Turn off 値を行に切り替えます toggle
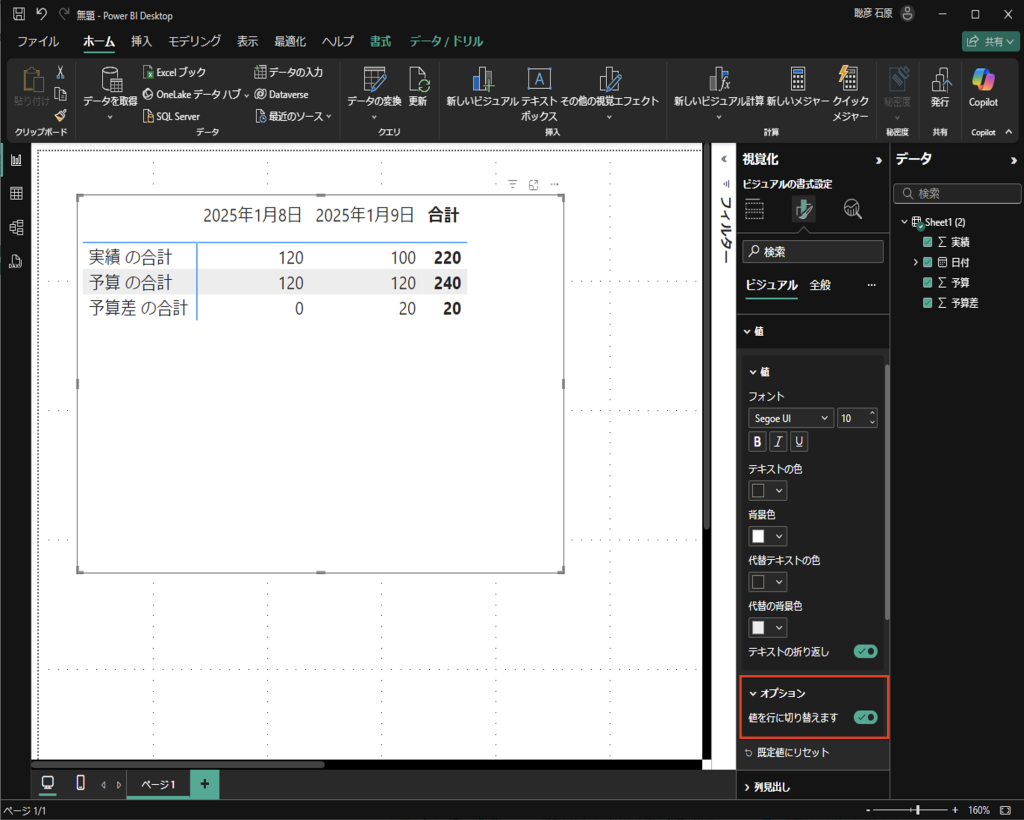Image resolution: width=1024 pixels, height=820 pixels. [865, 717]
